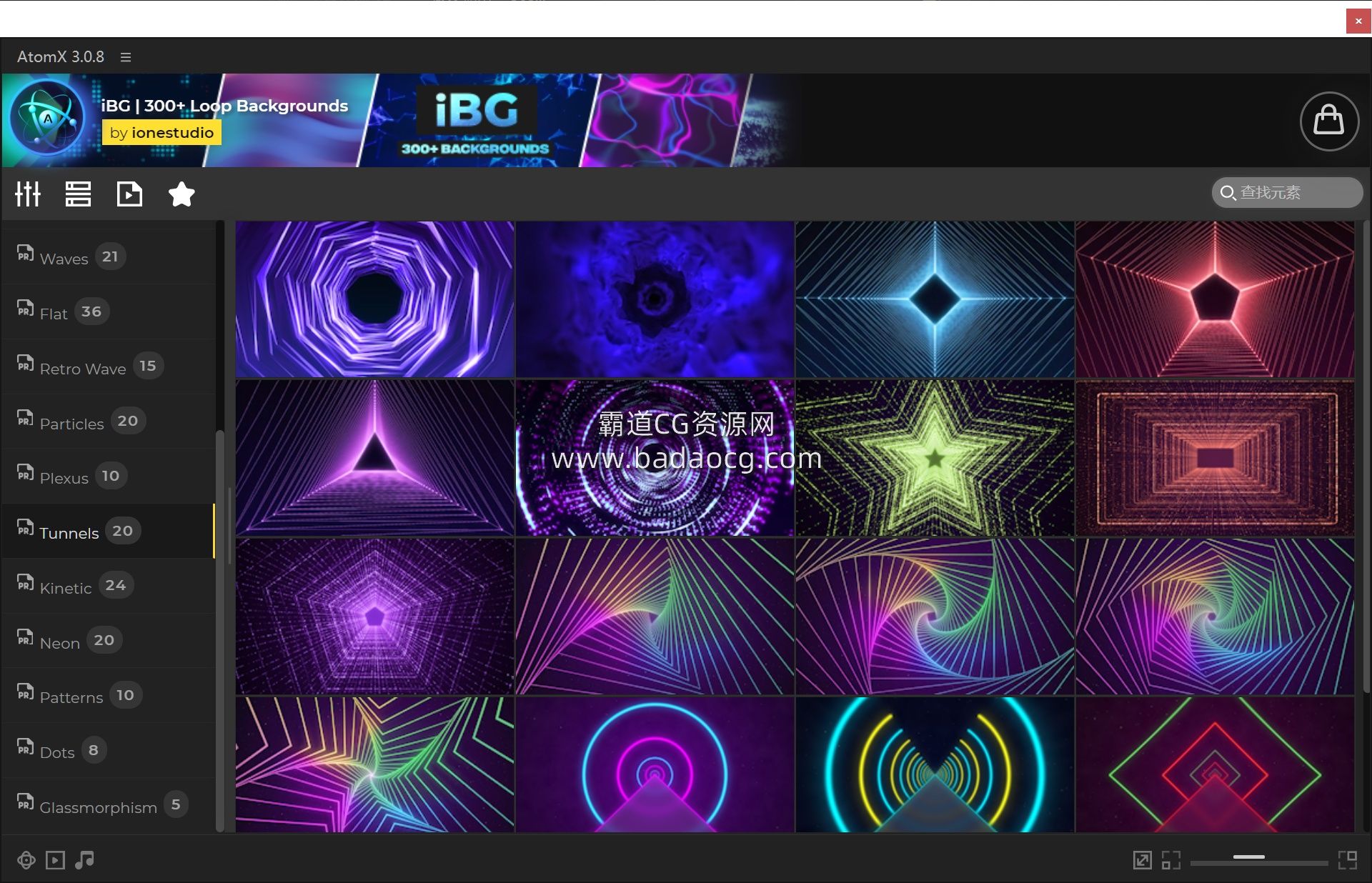This screenshot has height=883, width=1372.
Task: Select the Waves category
Action: [x=108, y=256]
